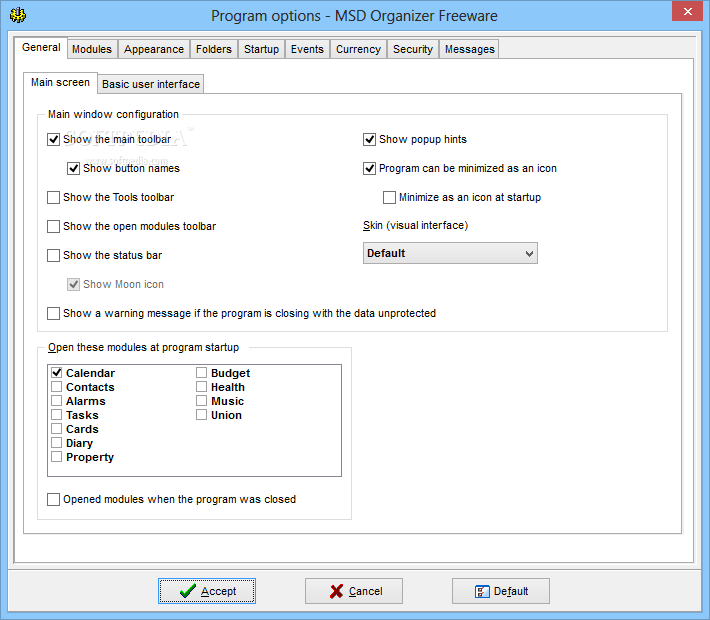Viewport: 710px width, 620px height.
Task: Click the MSD Organizer app icon in title bar
Action: coord(18,15)
